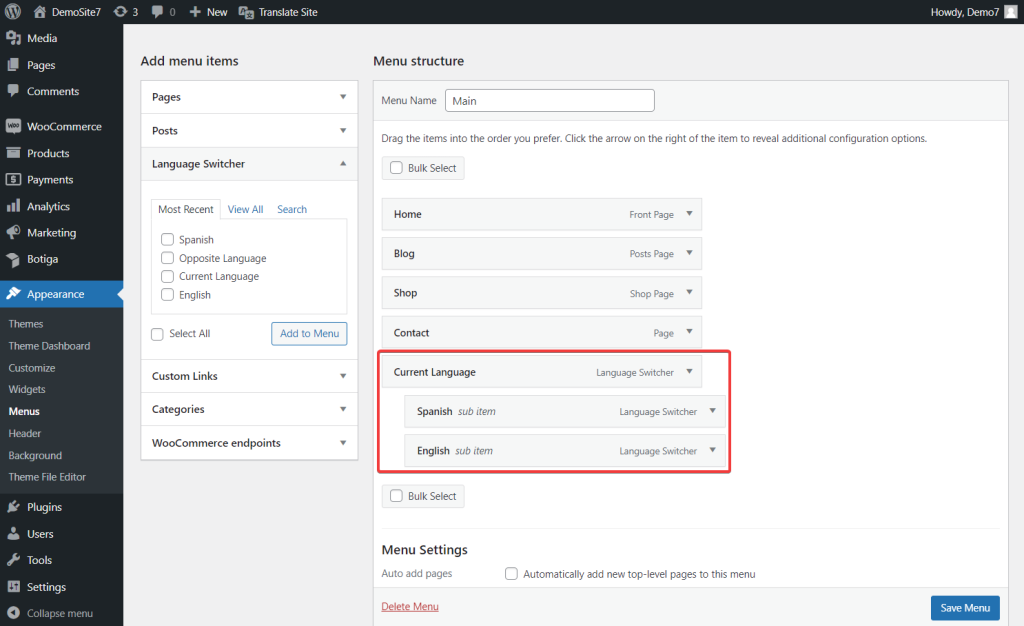Expand the Blog menu item options
The width and height of the screenshot is (1024, 626).
(x=689, y=253)
